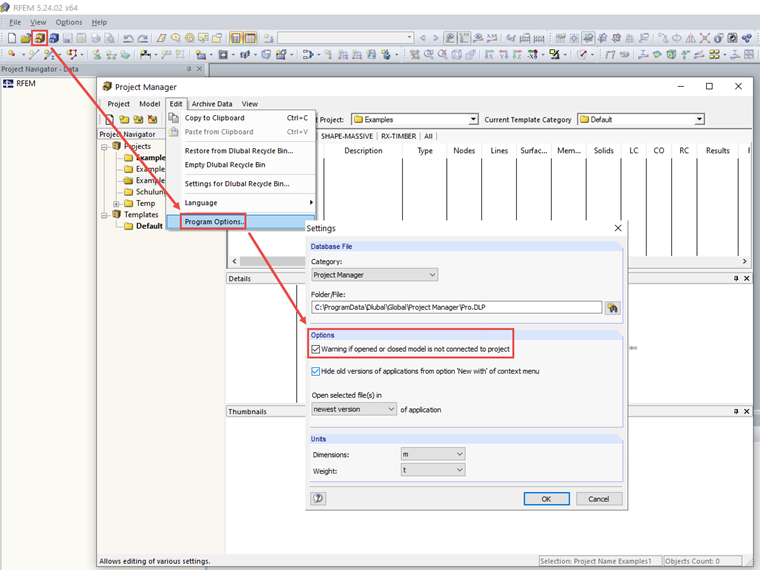Open the Current Project Examples dropdown
760x570 pixels.
[415, 119]
